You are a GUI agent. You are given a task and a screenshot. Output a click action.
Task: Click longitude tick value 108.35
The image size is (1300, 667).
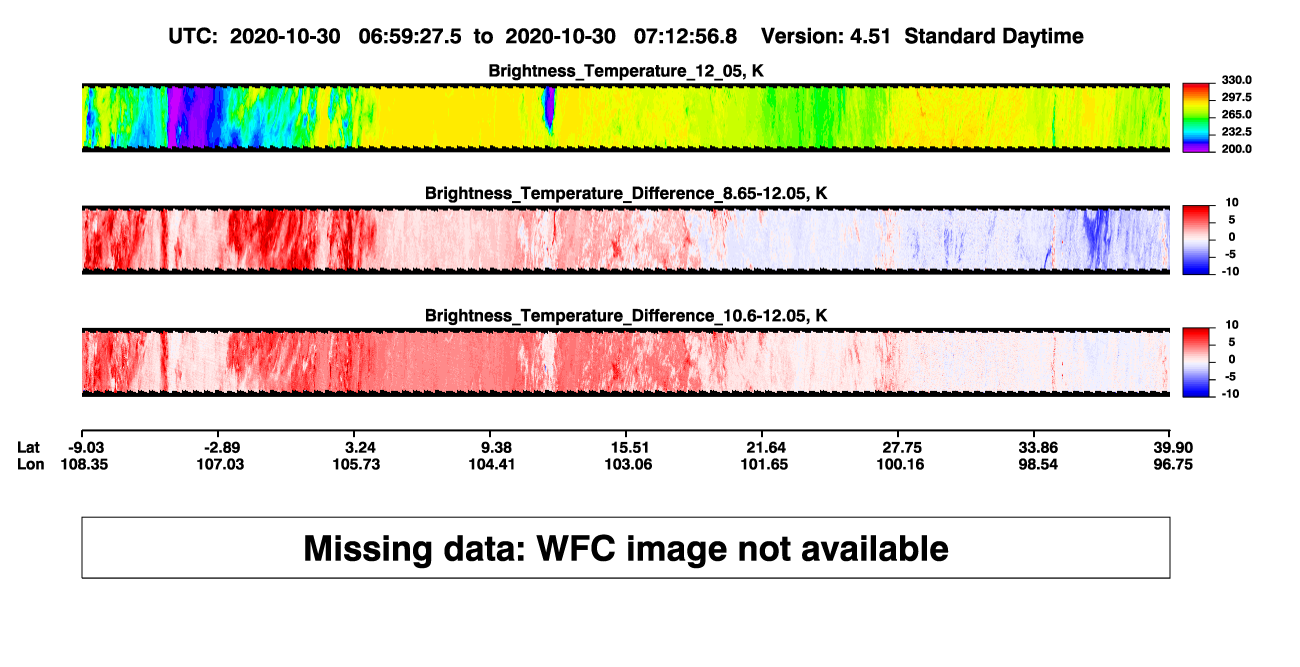(82, 464)
